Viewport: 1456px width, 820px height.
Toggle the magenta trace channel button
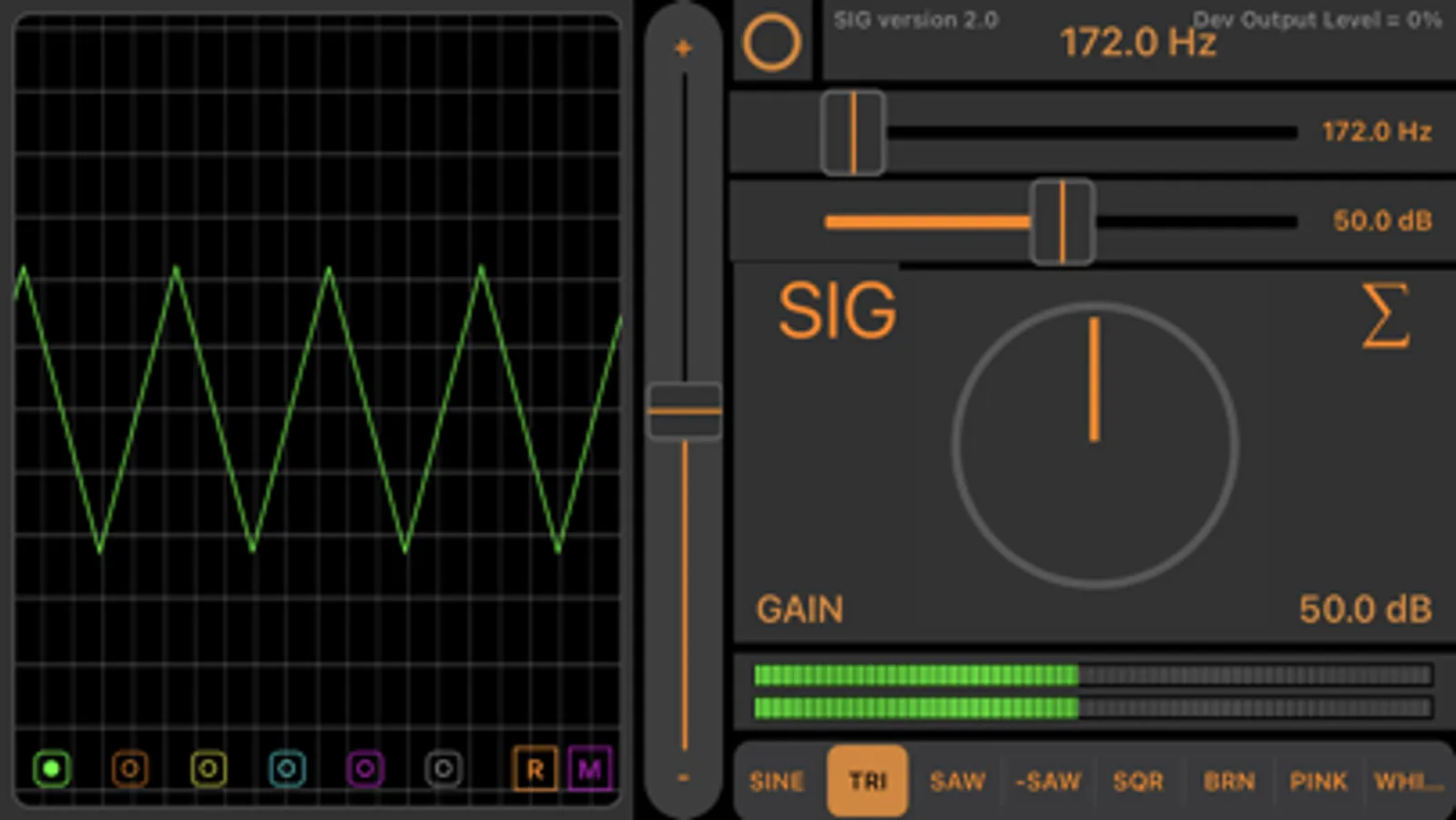(365, 769)
